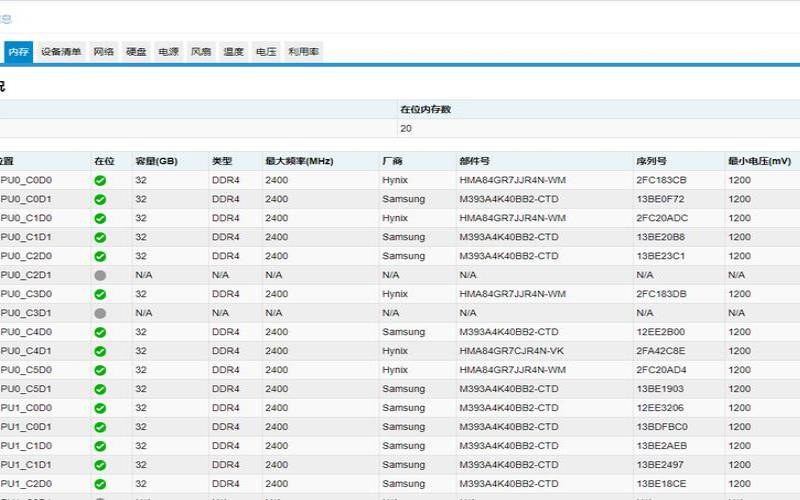Viewport: 800px width, 500px height.
Task: Click slot name PU0_C4D1
Action: click(x=26, y=351)
